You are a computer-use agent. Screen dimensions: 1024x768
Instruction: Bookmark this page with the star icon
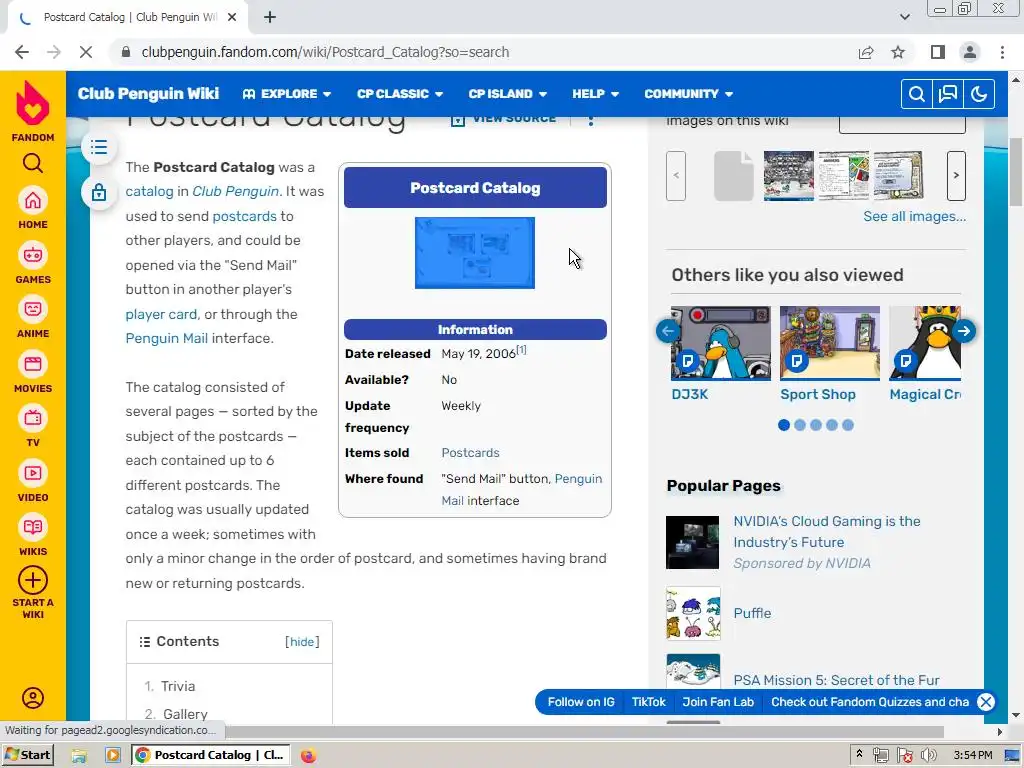(898, 52)
